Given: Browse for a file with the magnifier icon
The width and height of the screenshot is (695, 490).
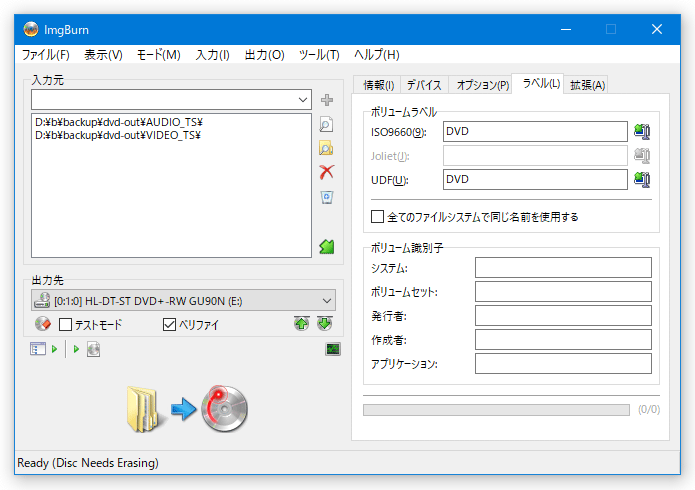Looking at the screenshot, I should pyautogui.click(x=327, y=124).
